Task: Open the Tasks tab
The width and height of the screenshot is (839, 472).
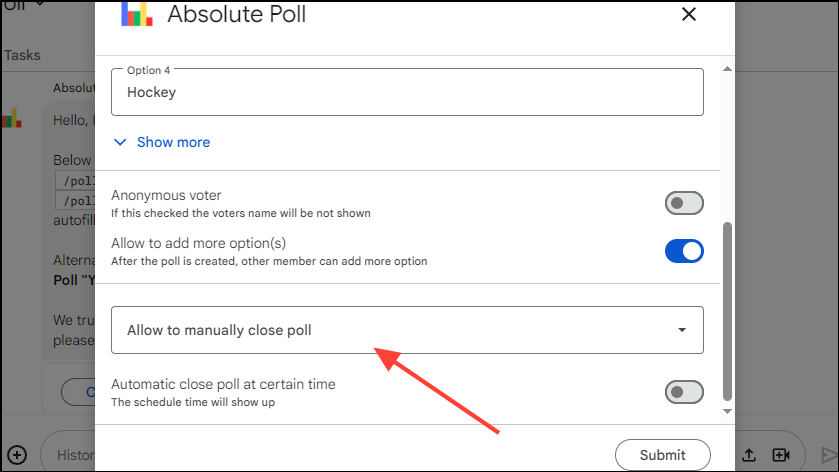Action: click(22, 56)
